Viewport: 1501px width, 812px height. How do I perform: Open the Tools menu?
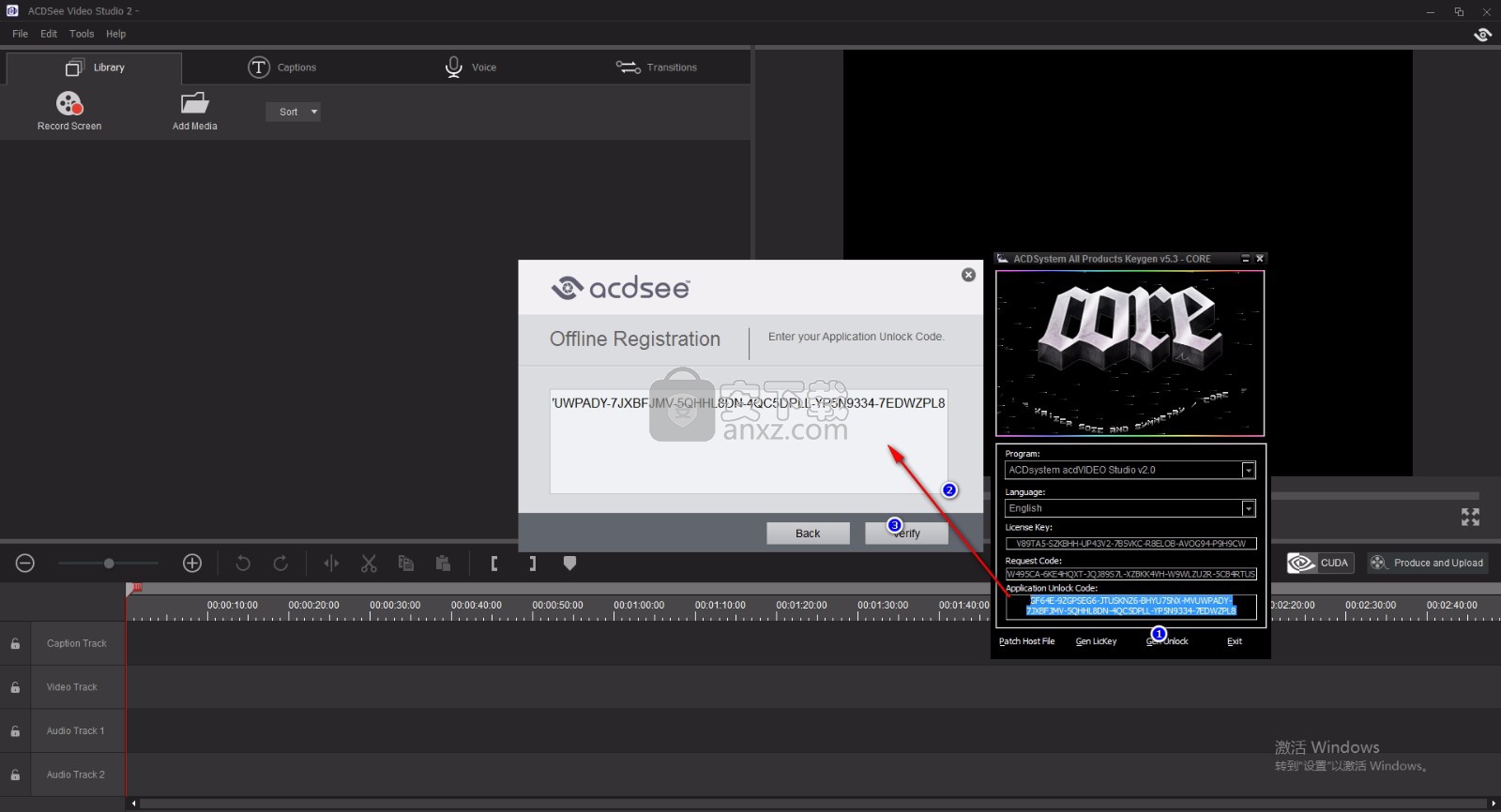pos(82,34)
